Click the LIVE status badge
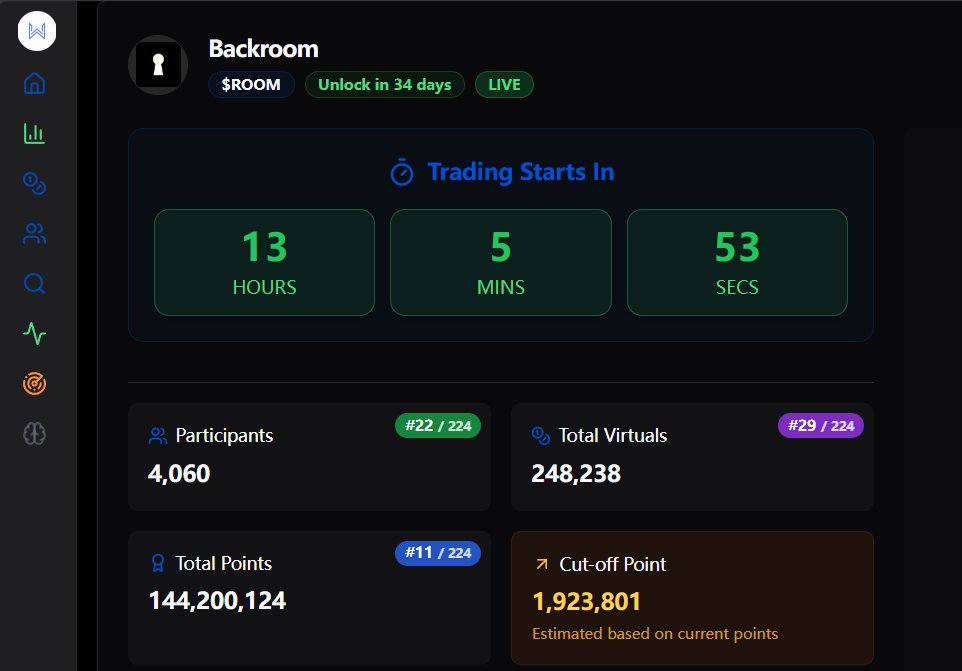The image size is (962, 671). pos(504,85)
